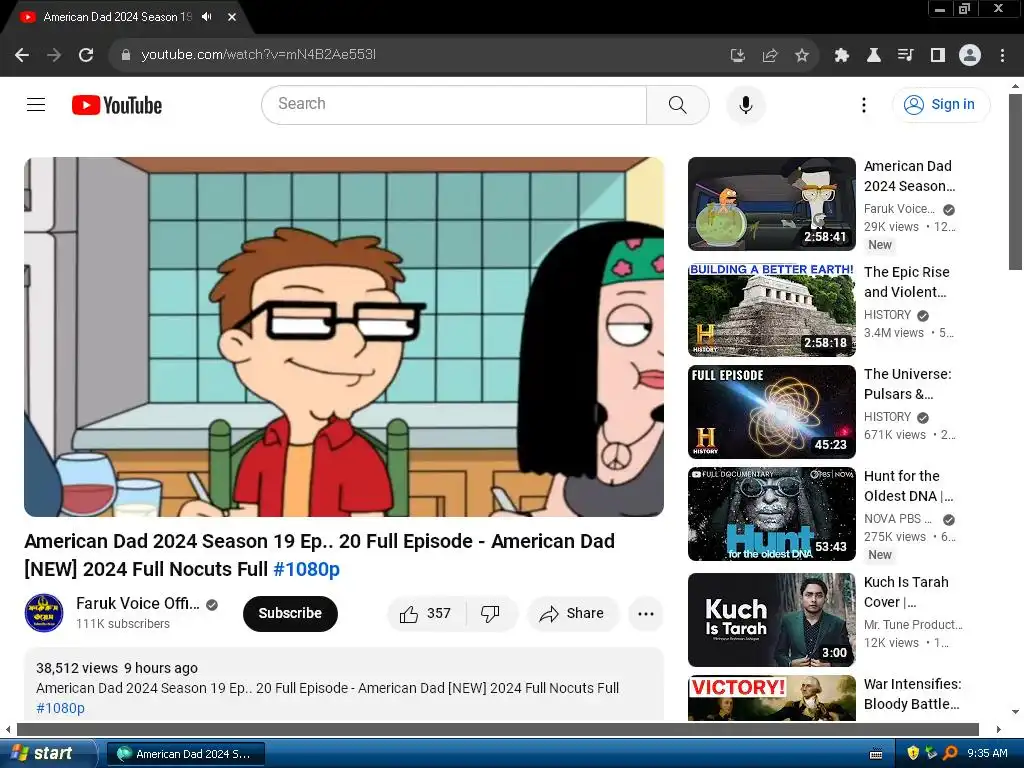The image size is (1024, 768).
Task: Open the Mayan temple History thumbnail
Action: (771, 310)
